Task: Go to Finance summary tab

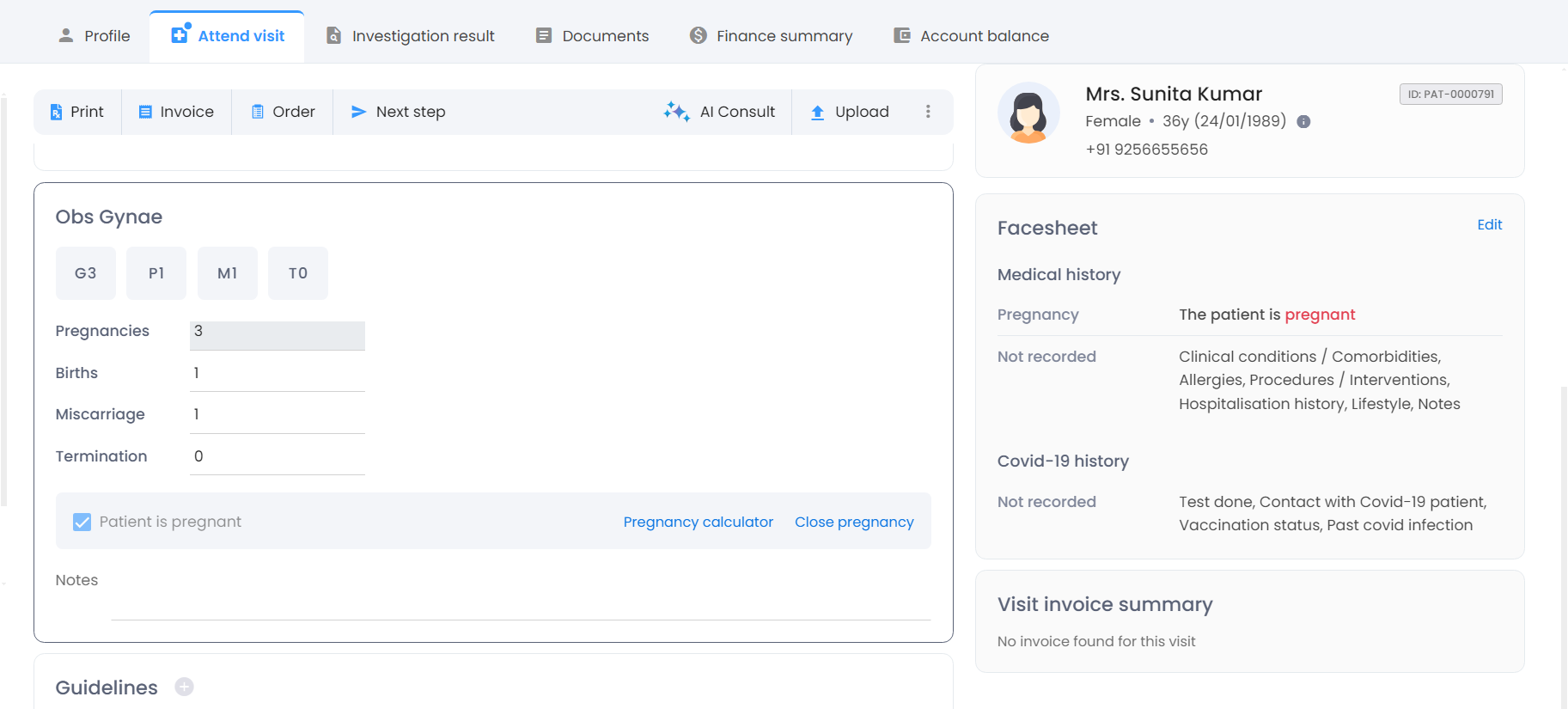Action: (771, 36)
